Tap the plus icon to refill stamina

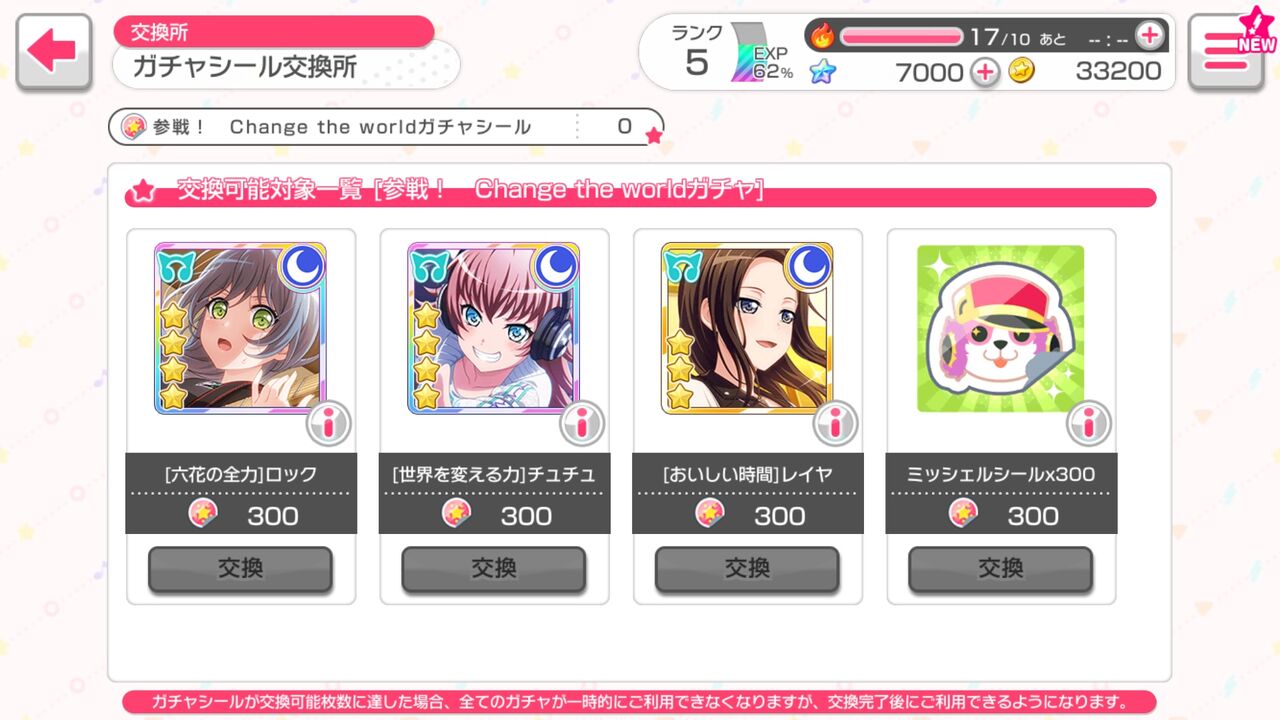pyautogui.click(x=1150, y=36)
